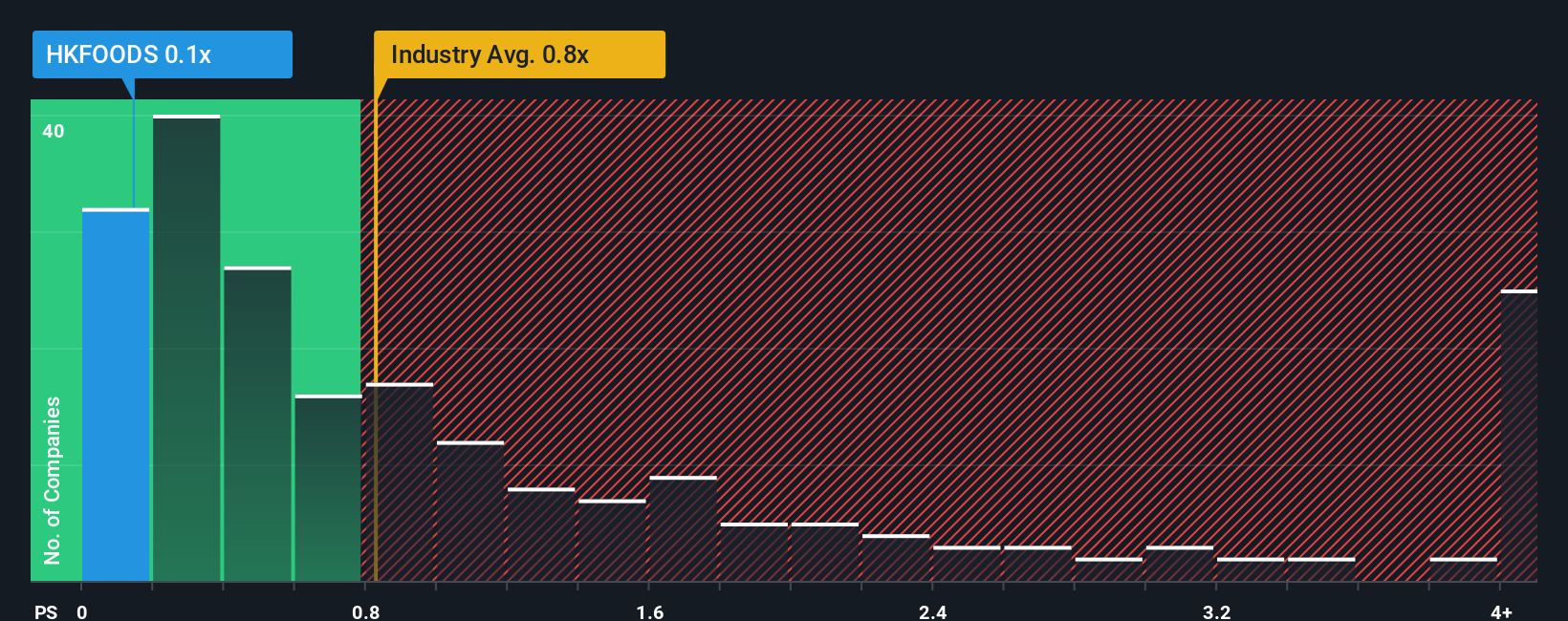Click the fourth green bar left of 0.8
This screenshot has width=1568, height=621.
(328, 488)
